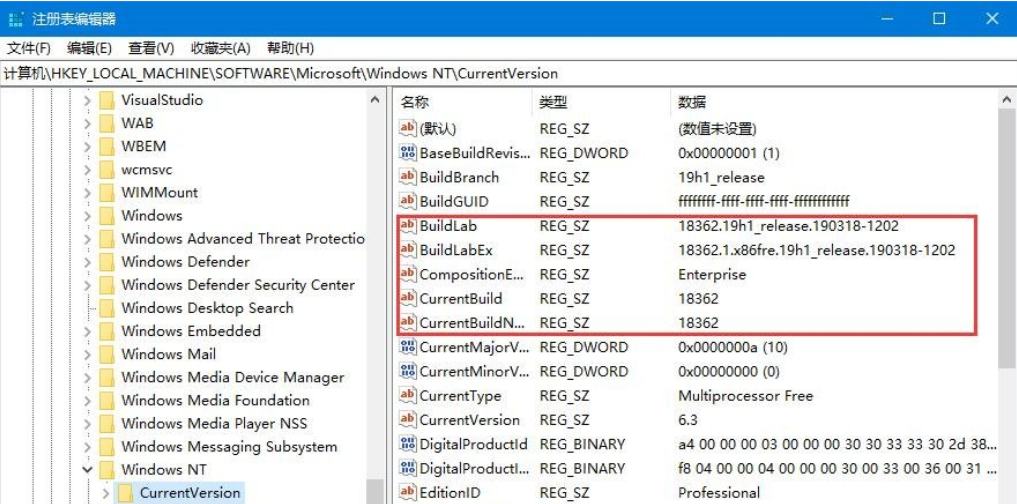This screenshot has height=504, width=1017.
Task: Click the binary icon of BaseBuildRevis... value
Action: 407,152
